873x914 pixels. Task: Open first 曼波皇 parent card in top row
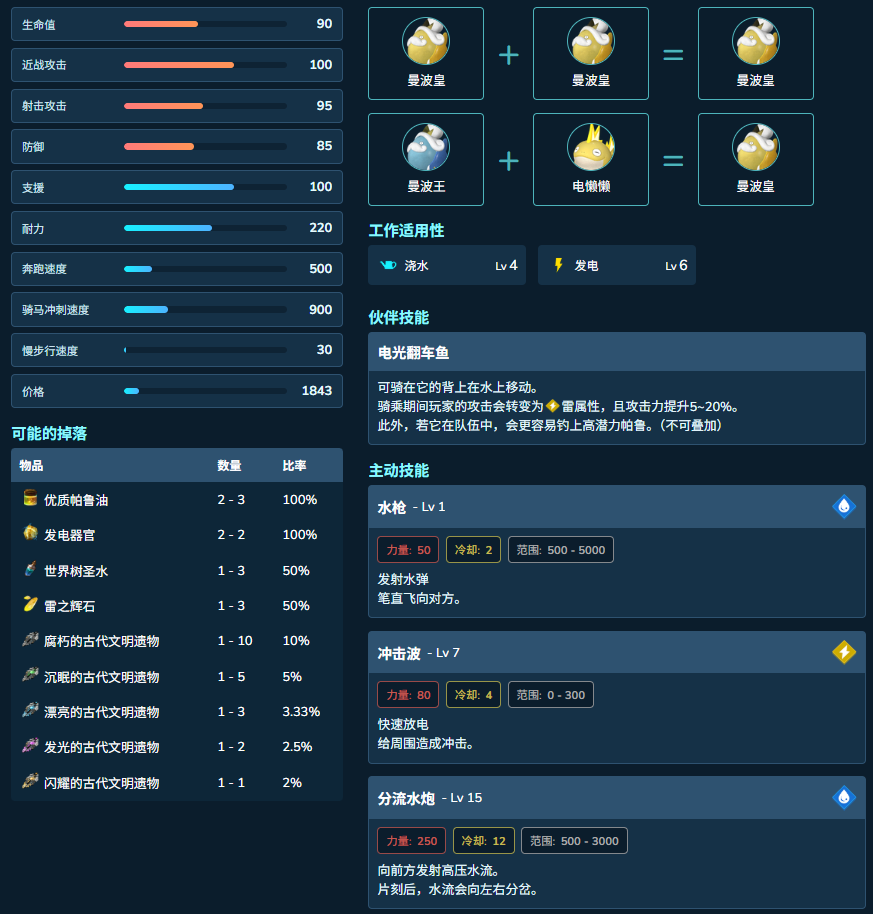[426, 53]
